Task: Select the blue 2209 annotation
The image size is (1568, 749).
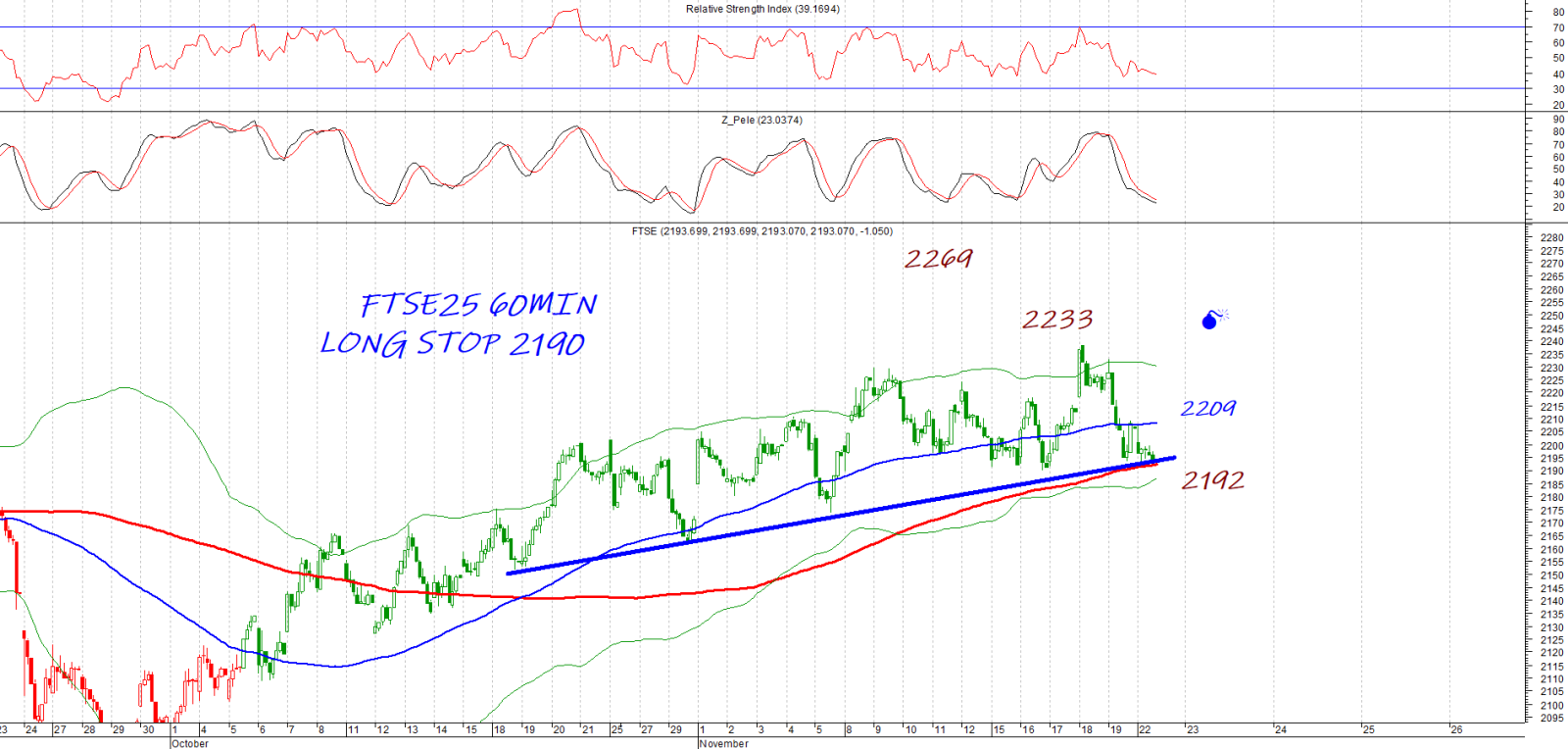Action: tap(1207, 408)
